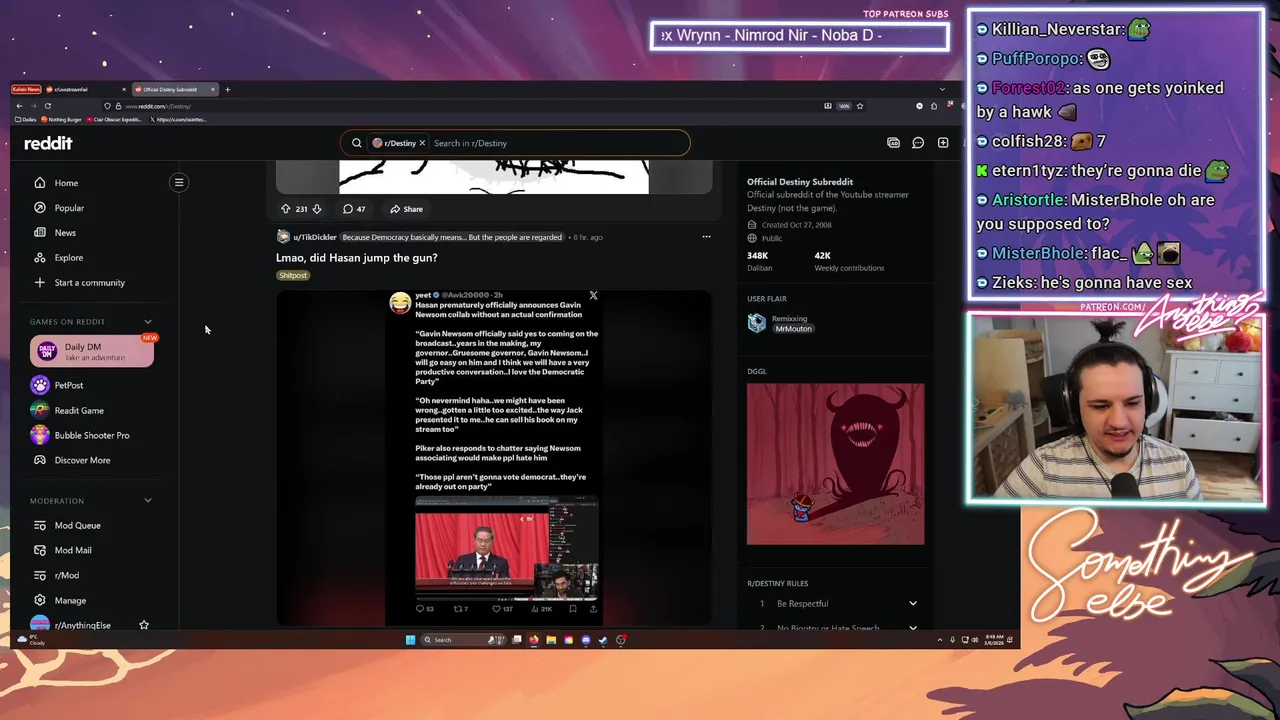Reload the page
1280x720 pixels.
click(x=47, y=106)
